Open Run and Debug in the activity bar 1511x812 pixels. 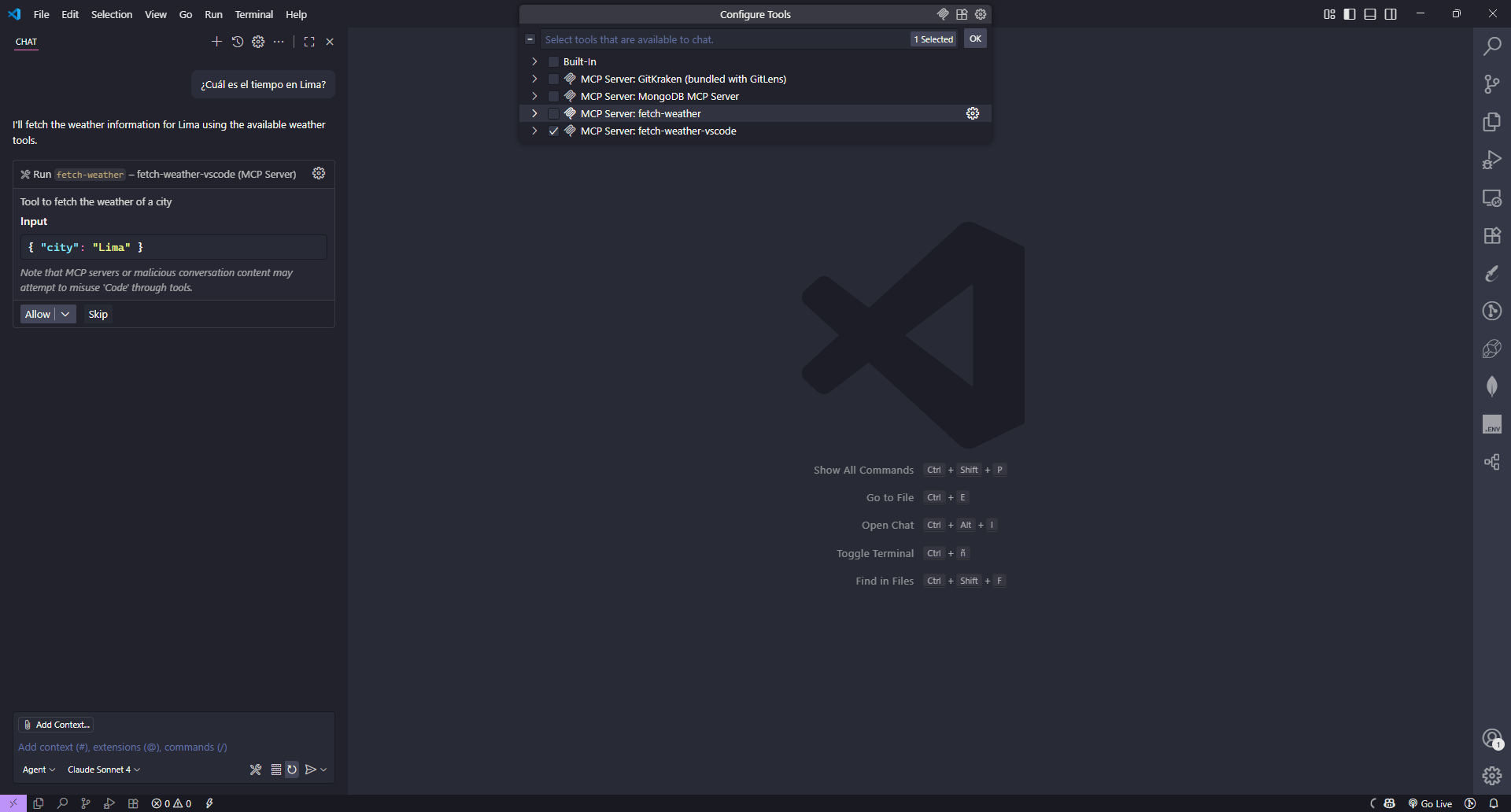tap(1492, 160)
